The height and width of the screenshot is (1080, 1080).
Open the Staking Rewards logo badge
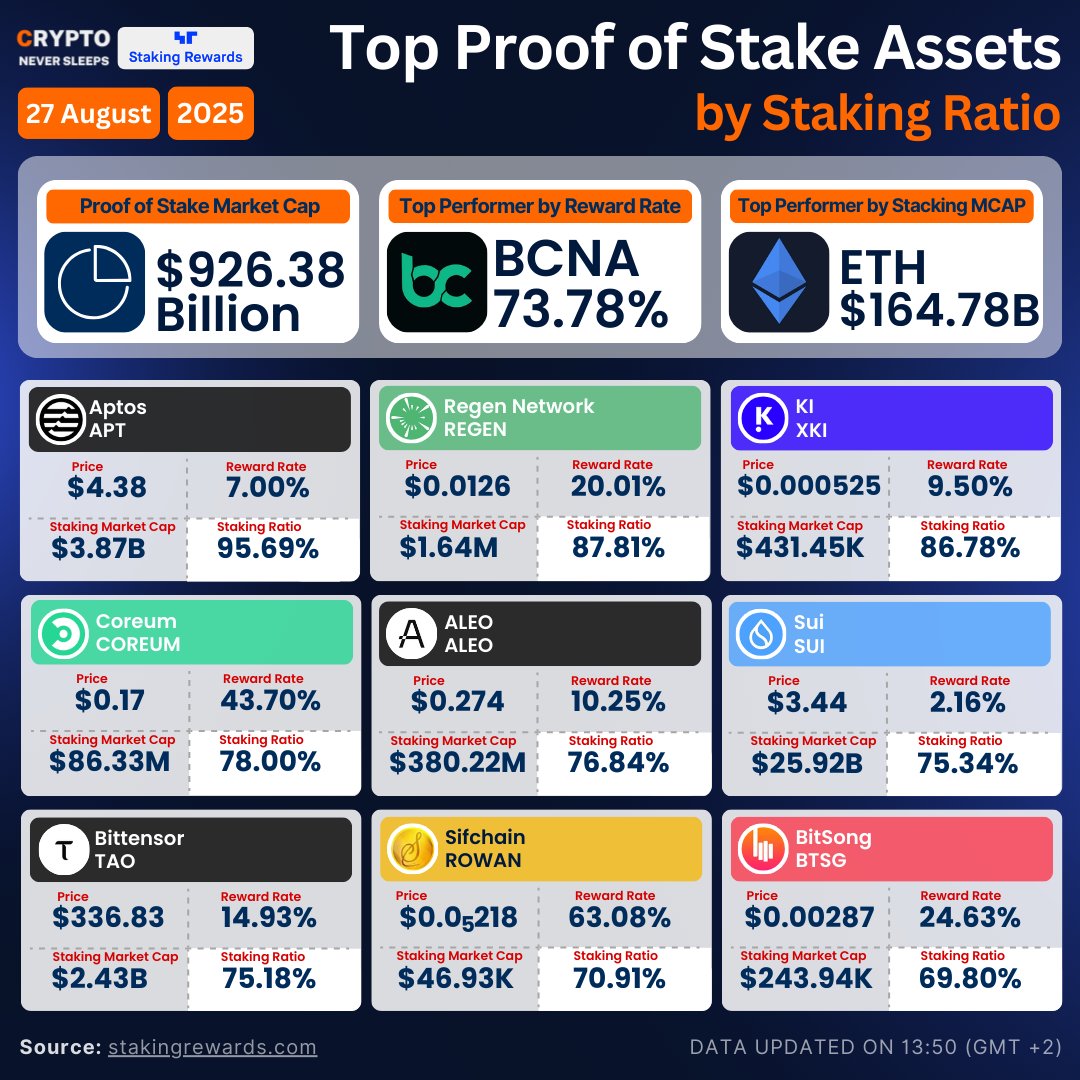pyautogui.click(x=186, y=47)
